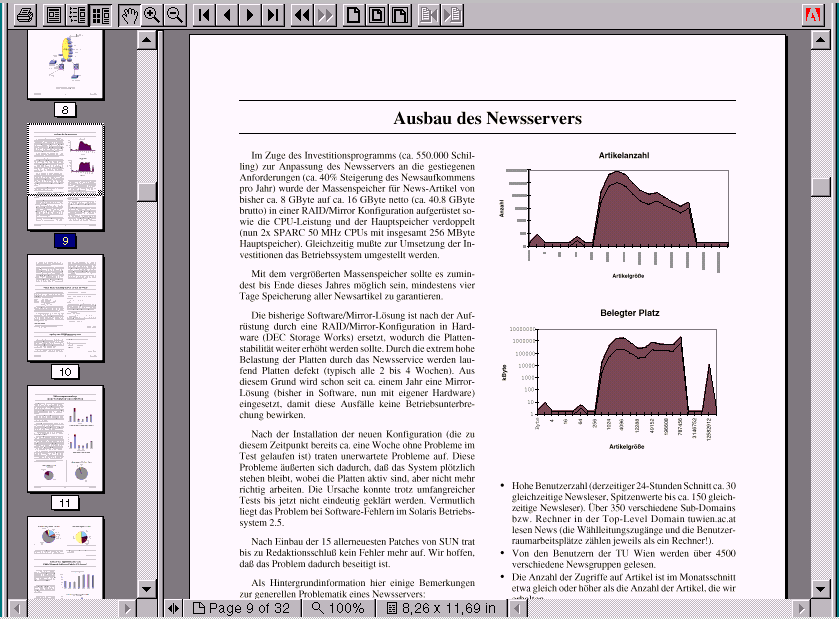Jump to the last page
839x619 pixels.
tap(273, 15)
